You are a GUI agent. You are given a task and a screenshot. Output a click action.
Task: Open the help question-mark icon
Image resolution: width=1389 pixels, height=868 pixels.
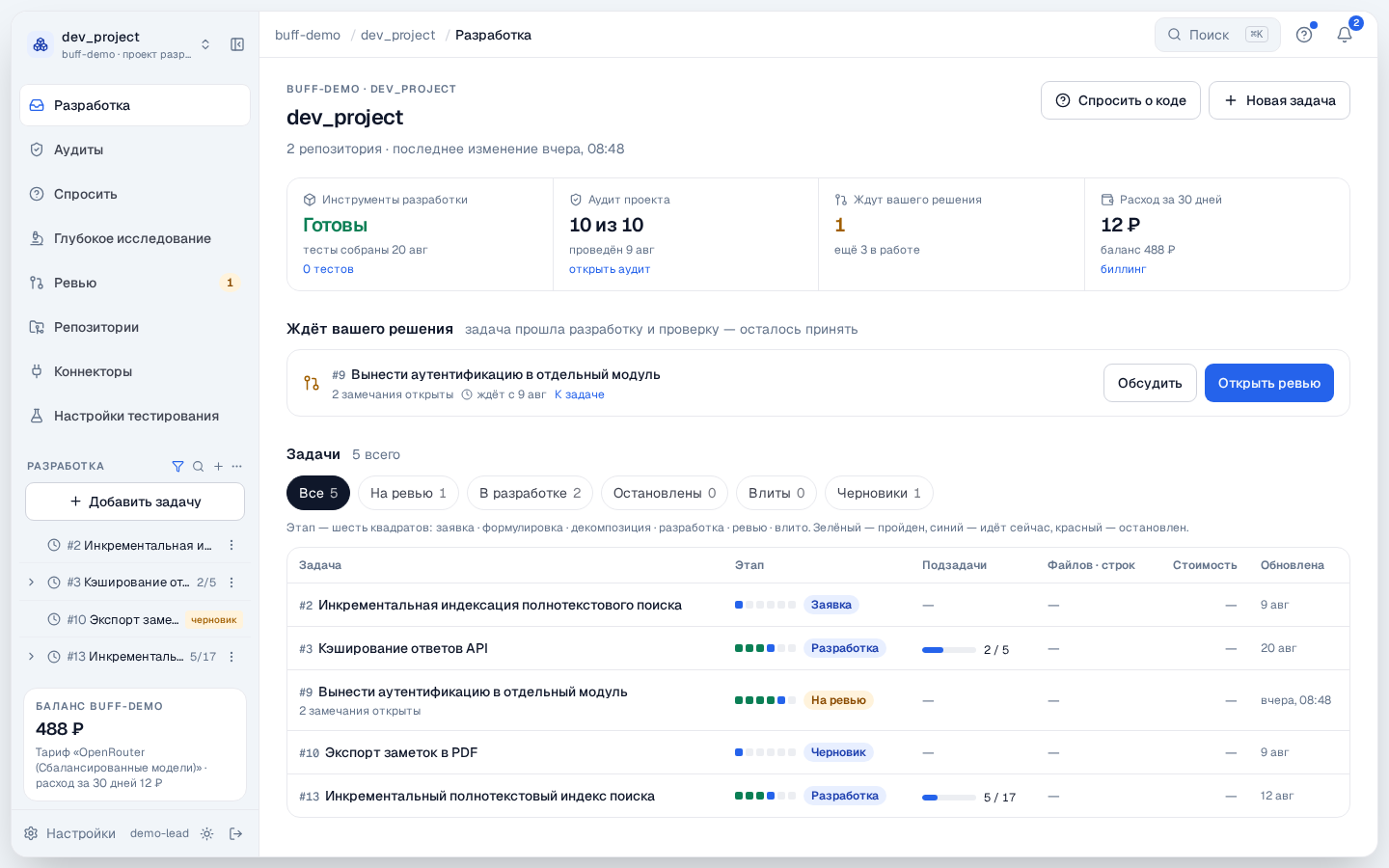point(1304,35)
